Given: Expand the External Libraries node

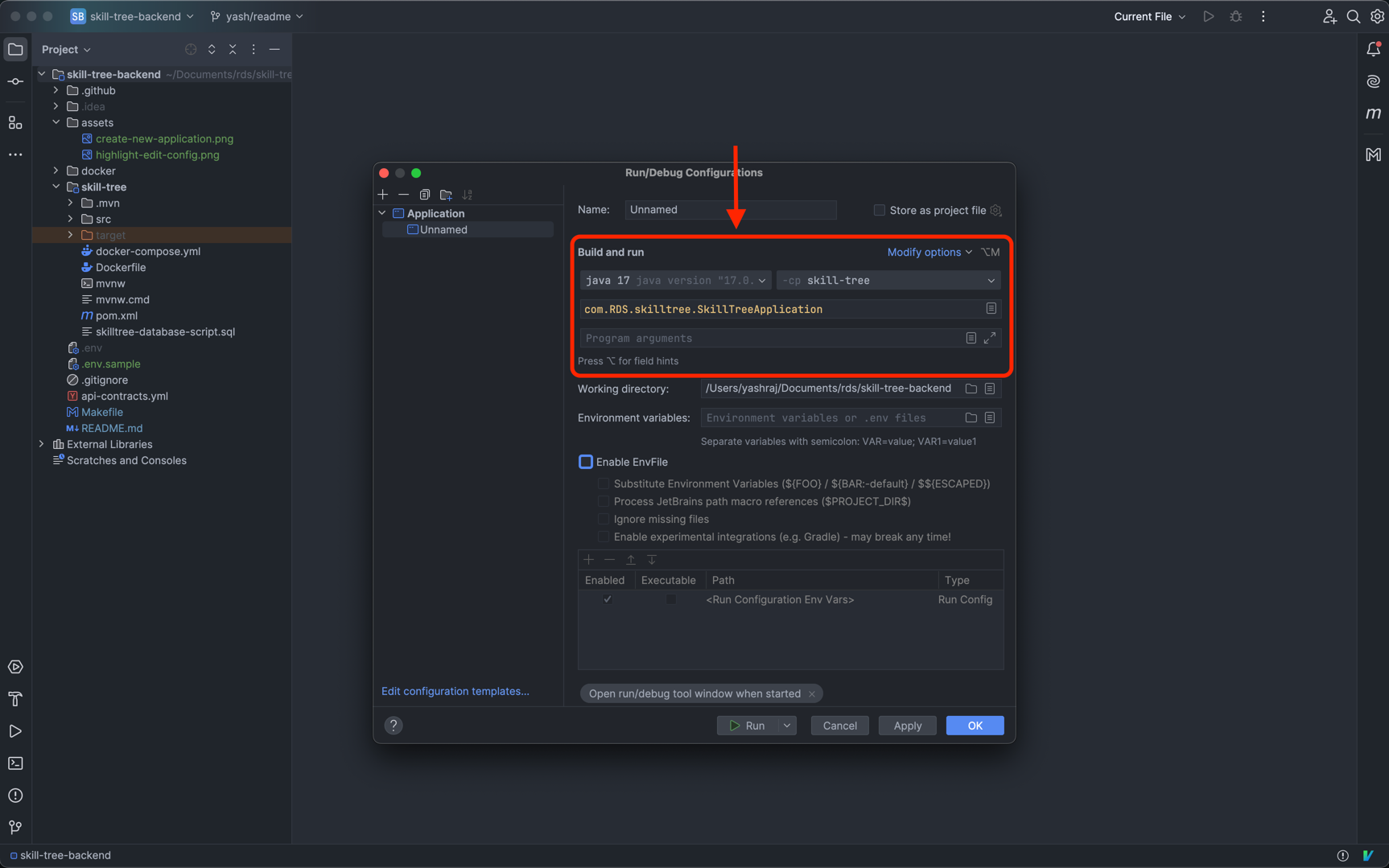Looking at the screenshot, I should coord(42,444).
